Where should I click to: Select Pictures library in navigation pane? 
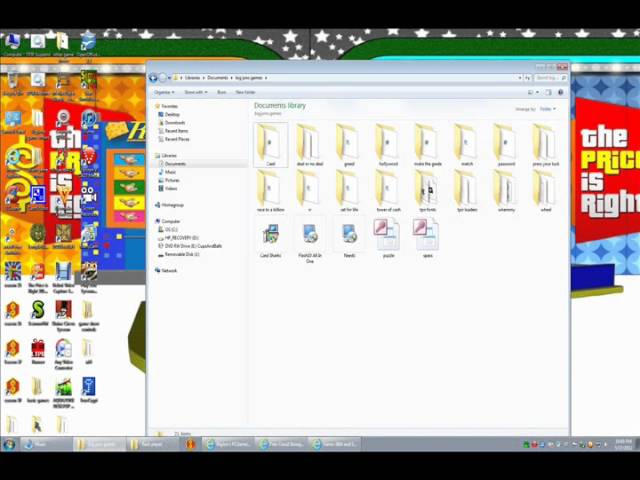pos(172,180)
